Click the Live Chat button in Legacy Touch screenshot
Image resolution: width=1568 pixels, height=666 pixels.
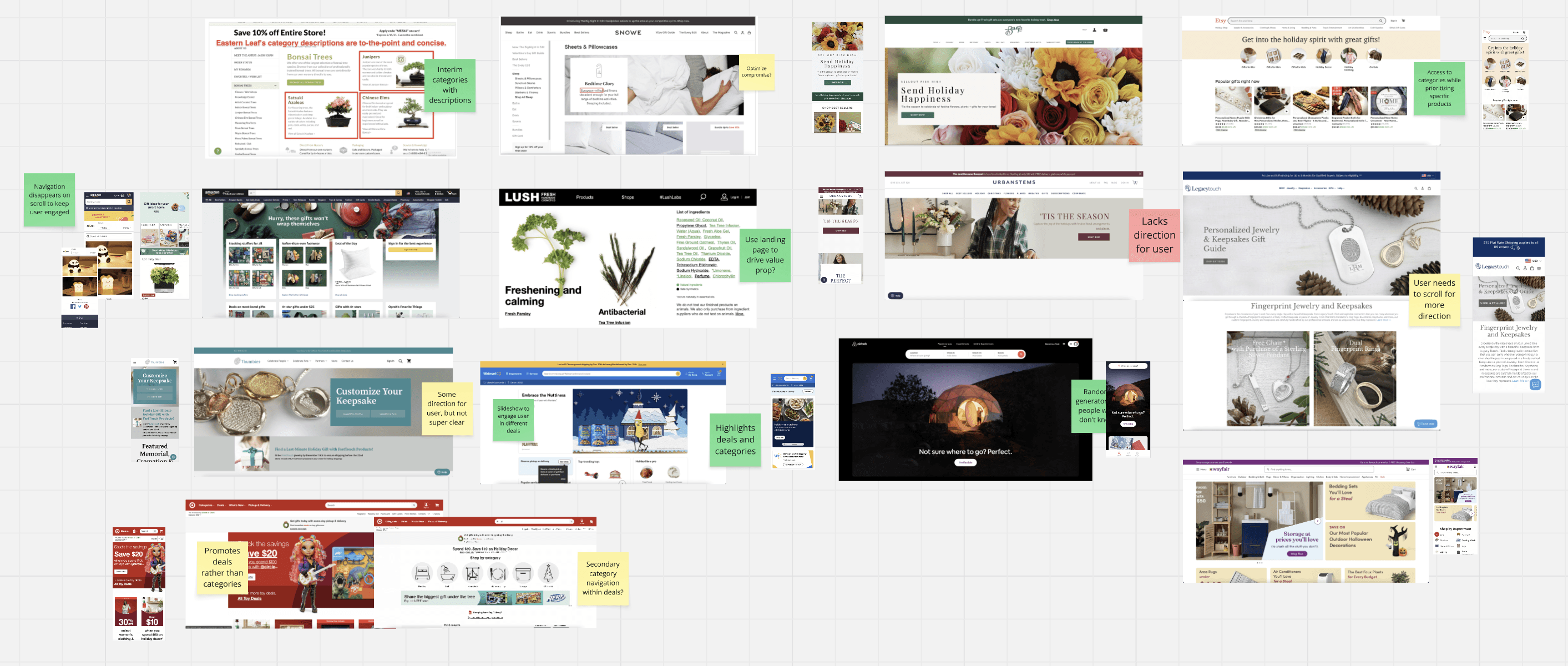1425,423
